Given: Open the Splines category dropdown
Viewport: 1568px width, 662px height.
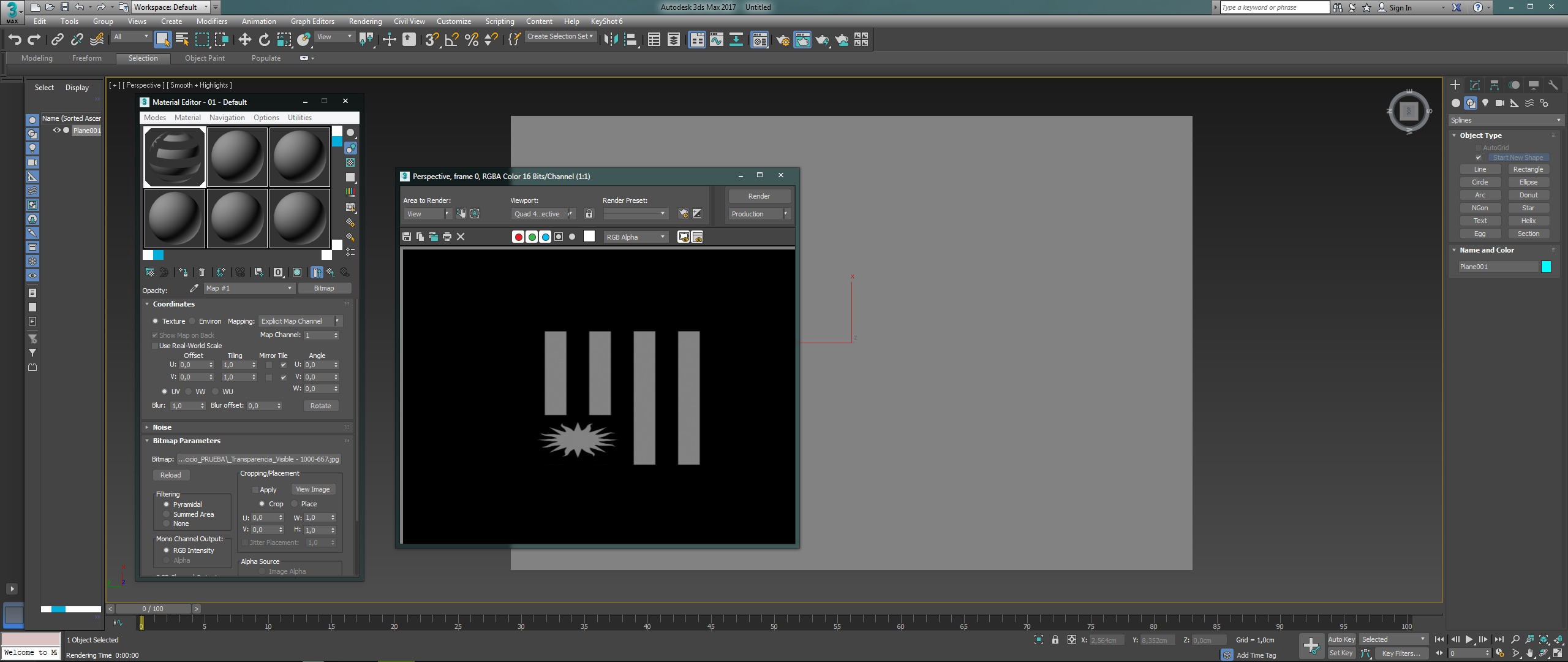Looking at the screenshot, I should (x=1506, y=120).
